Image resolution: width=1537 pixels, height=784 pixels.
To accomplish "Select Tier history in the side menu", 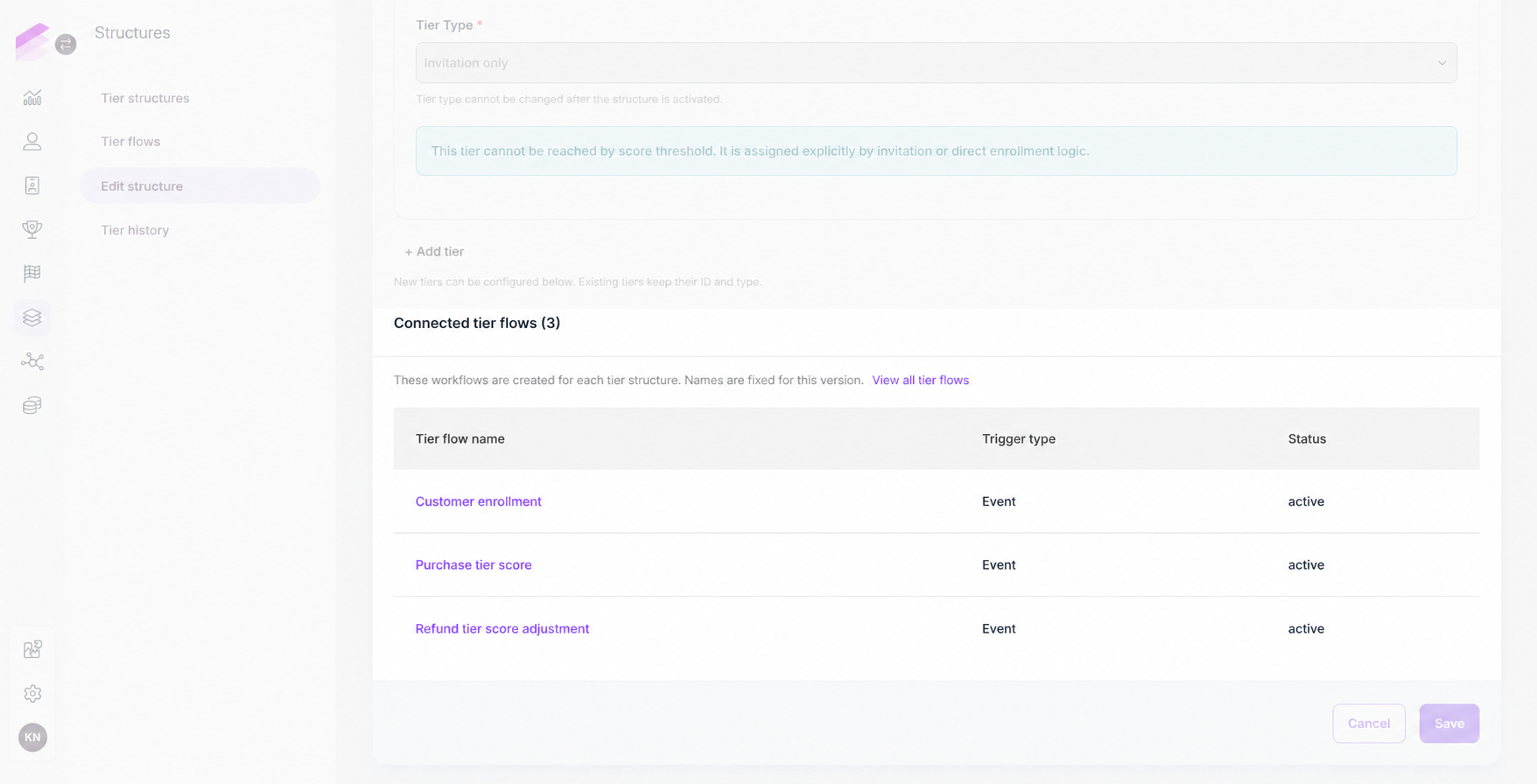I will pyautogui.click(x=135, y=230).
